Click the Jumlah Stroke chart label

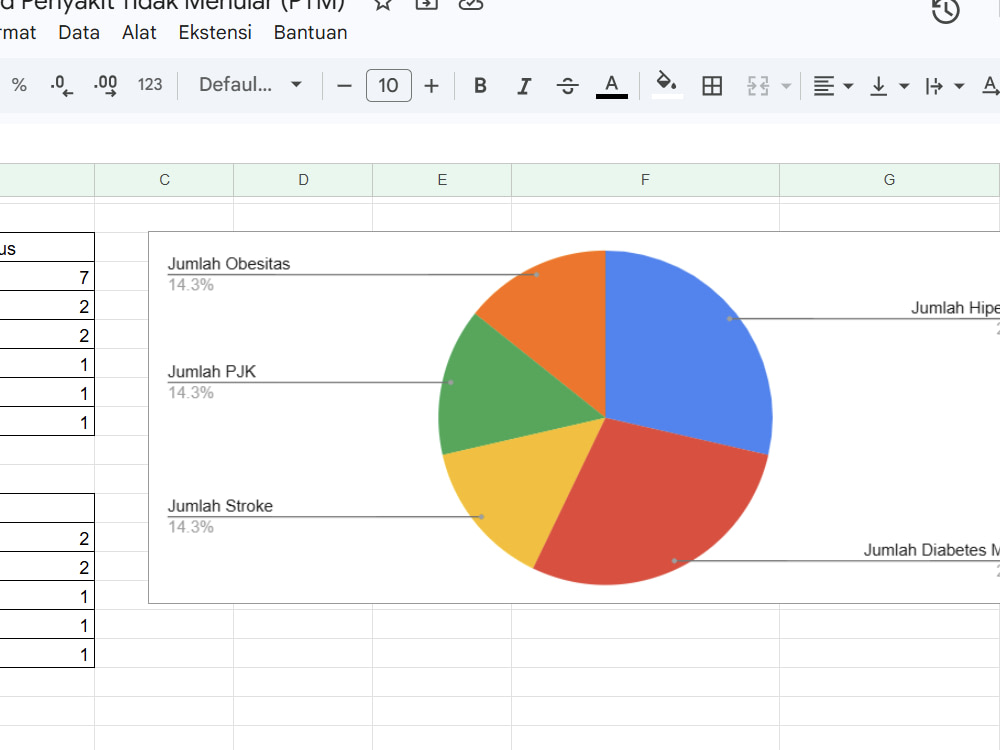click(x=220, y=506)
